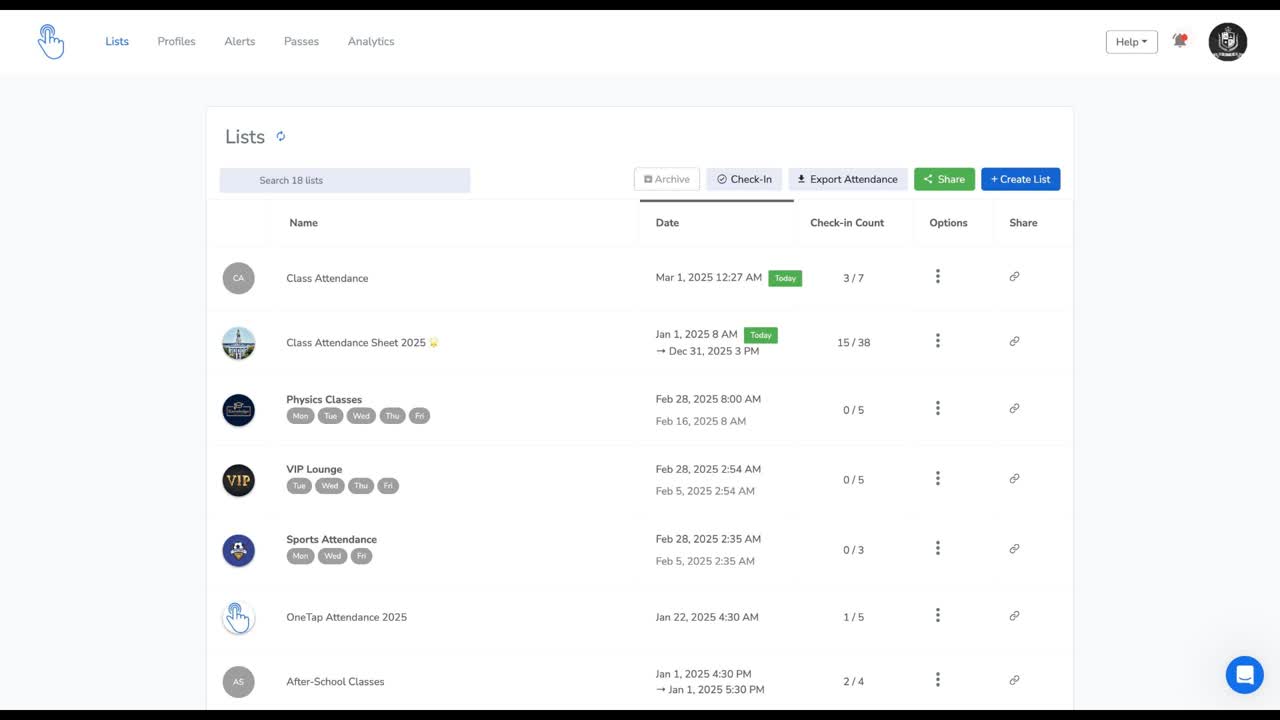Screen dimensions: 1280x720
Task: Click the Create List button
Action: click(x=1020, y=180)
